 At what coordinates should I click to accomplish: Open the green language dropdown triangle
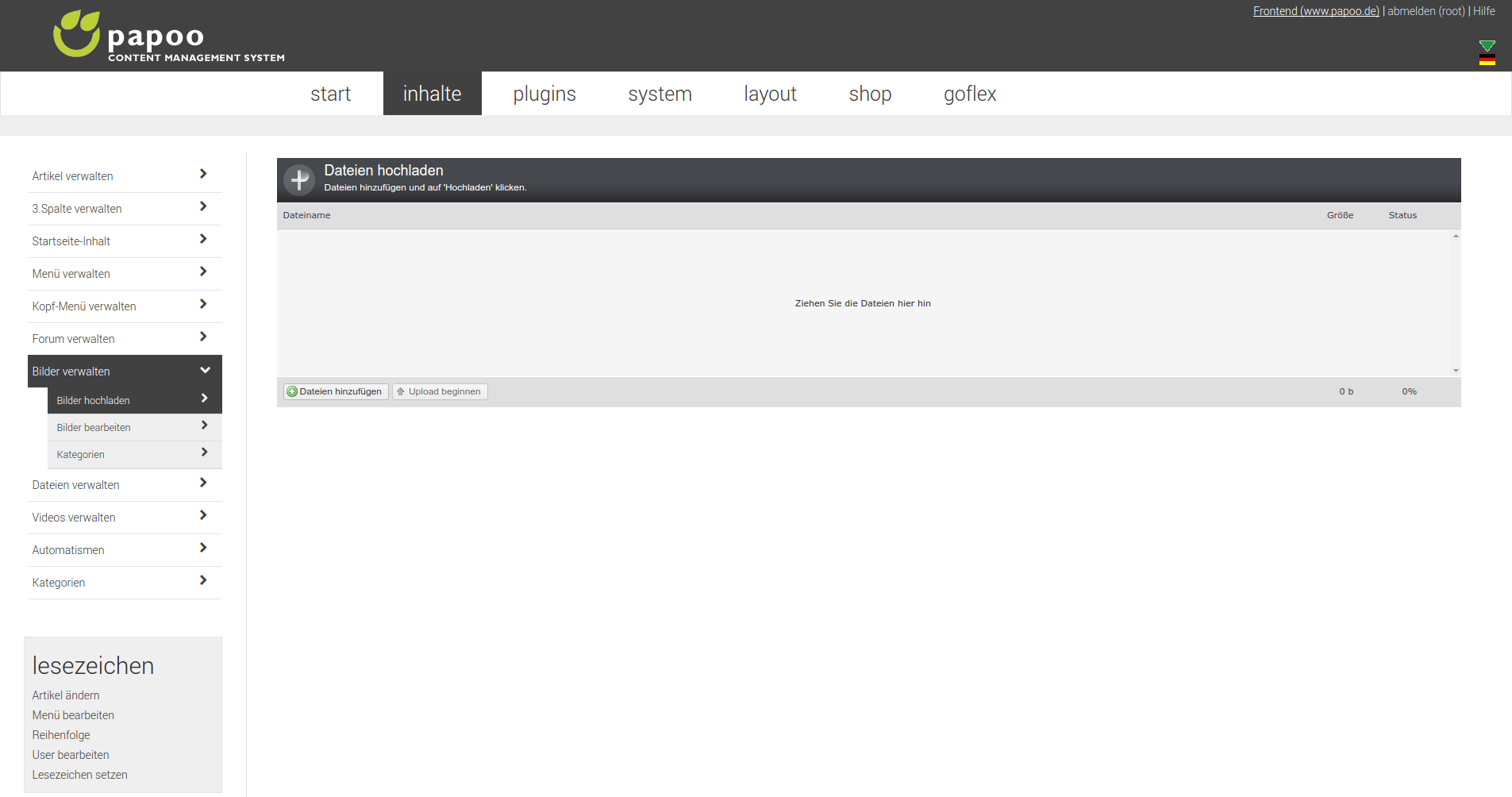tap(1488, 46)
